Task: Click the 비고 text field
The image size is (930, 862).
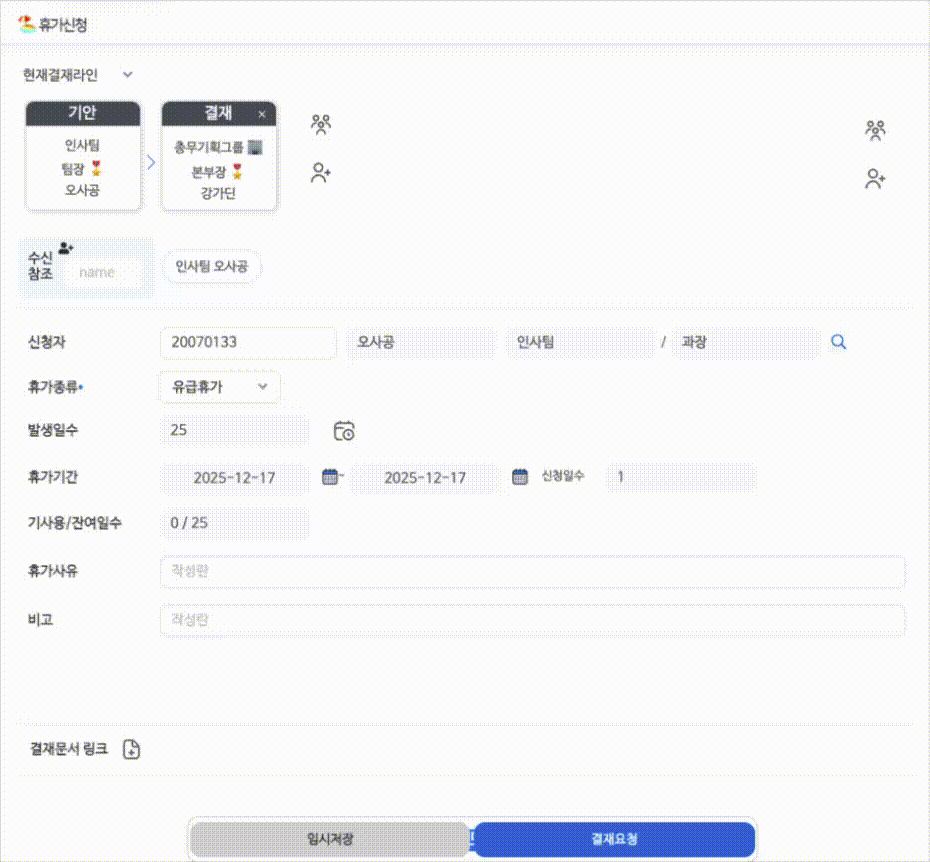Action: 532,620
